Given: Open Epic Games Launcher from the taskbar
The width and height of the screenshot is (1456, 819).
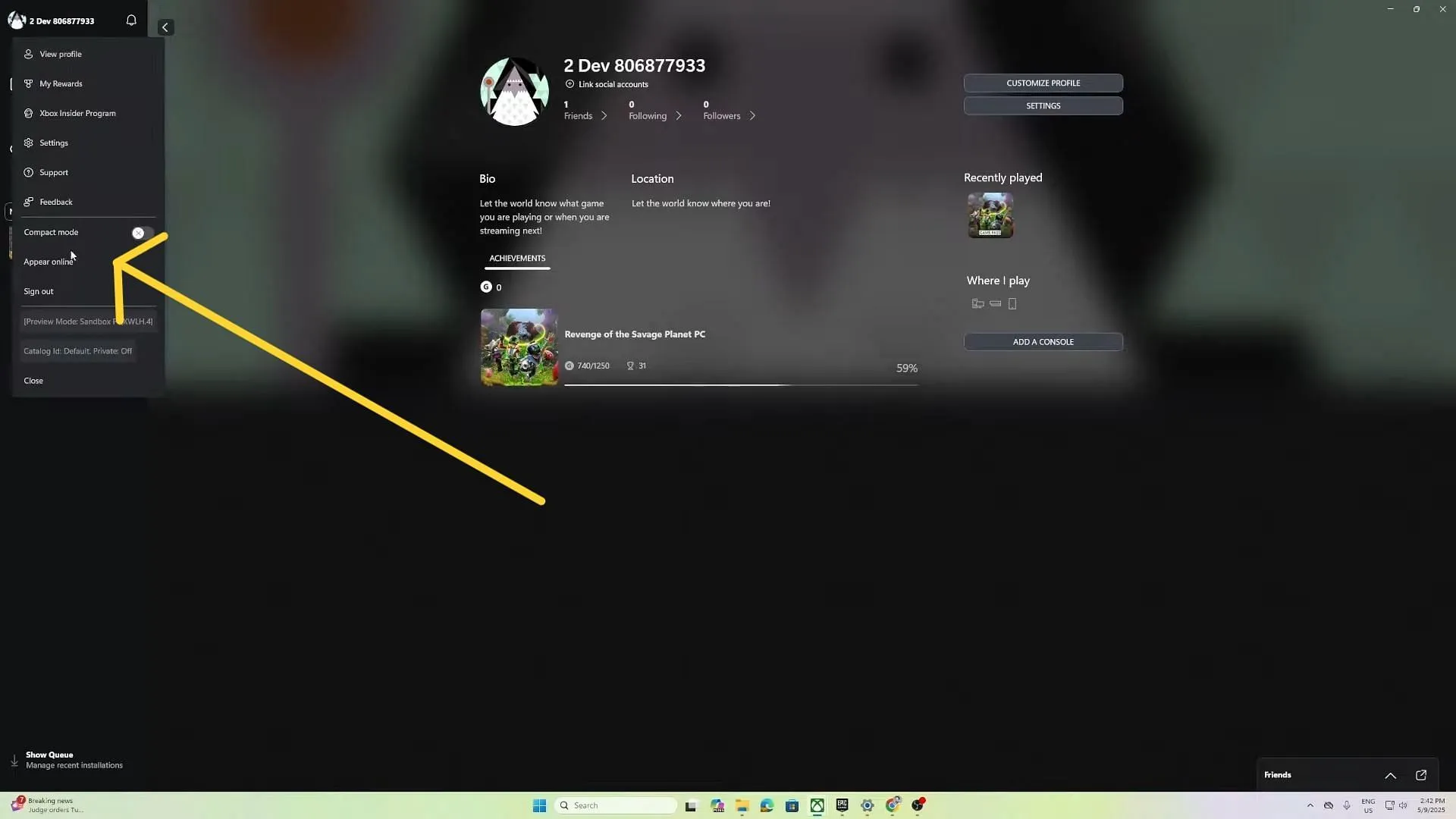Looking at the screenshot, I should (x=843, y=806).
